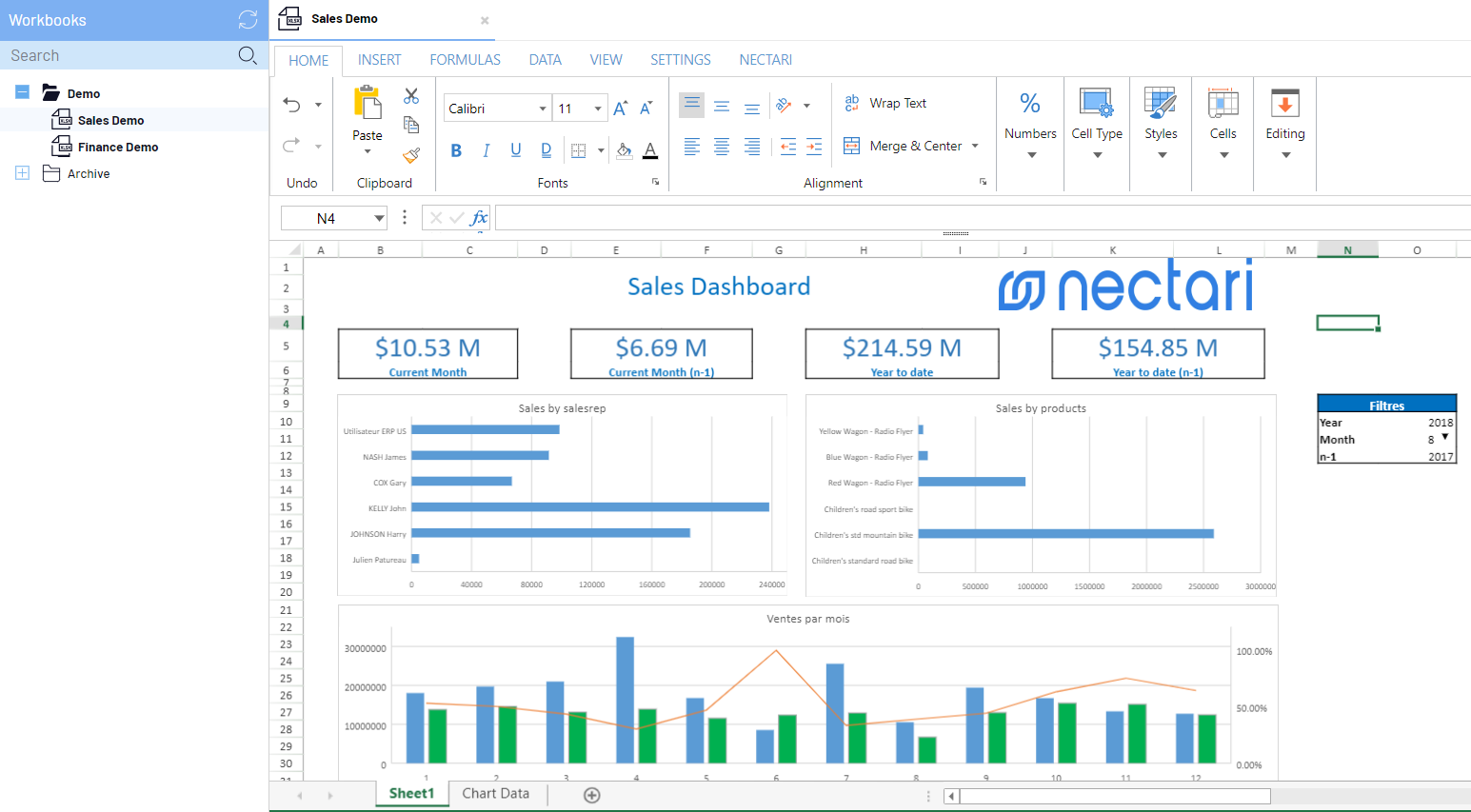Click into the Search workbooks field
1471x812 pixels.
coord(119,55)
